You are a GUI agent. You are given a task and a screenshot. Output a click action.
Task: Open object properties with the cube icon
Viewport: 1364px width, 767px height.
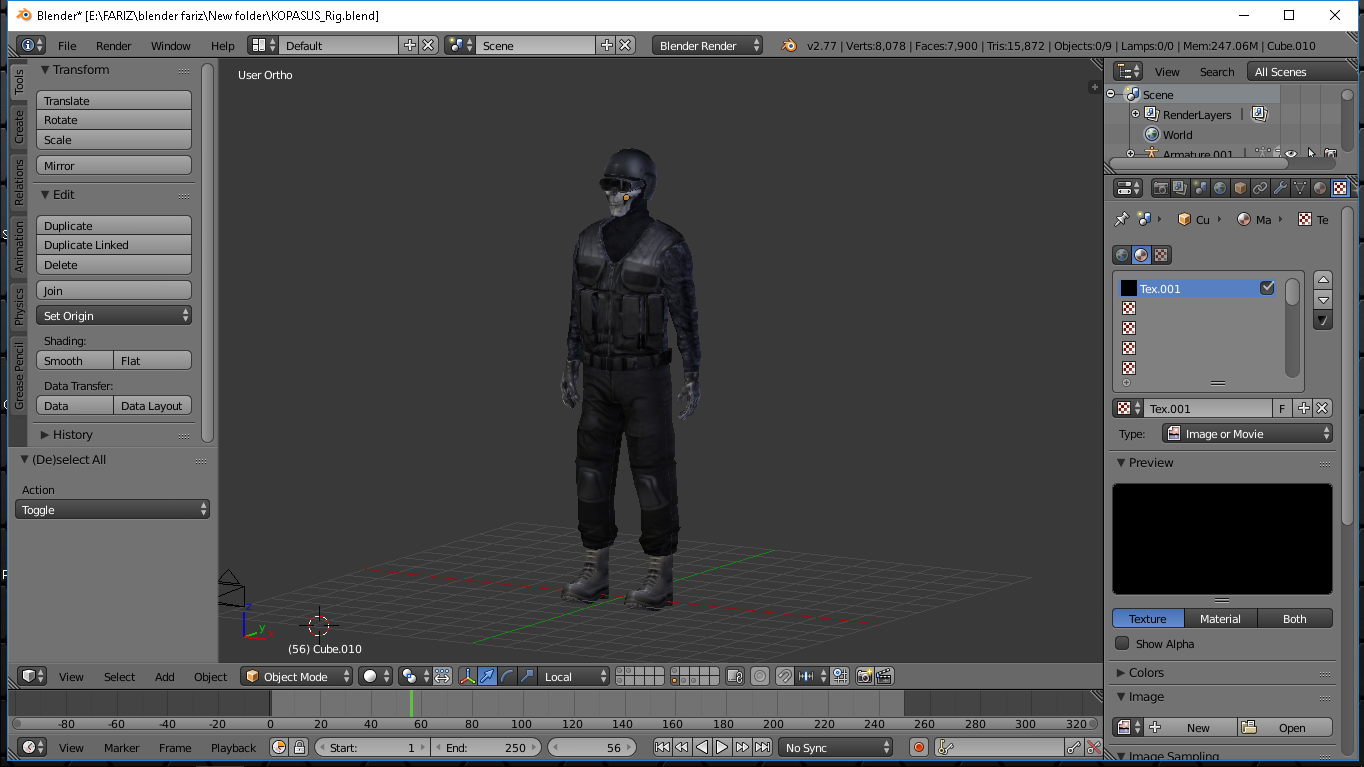pos(1240,187)
